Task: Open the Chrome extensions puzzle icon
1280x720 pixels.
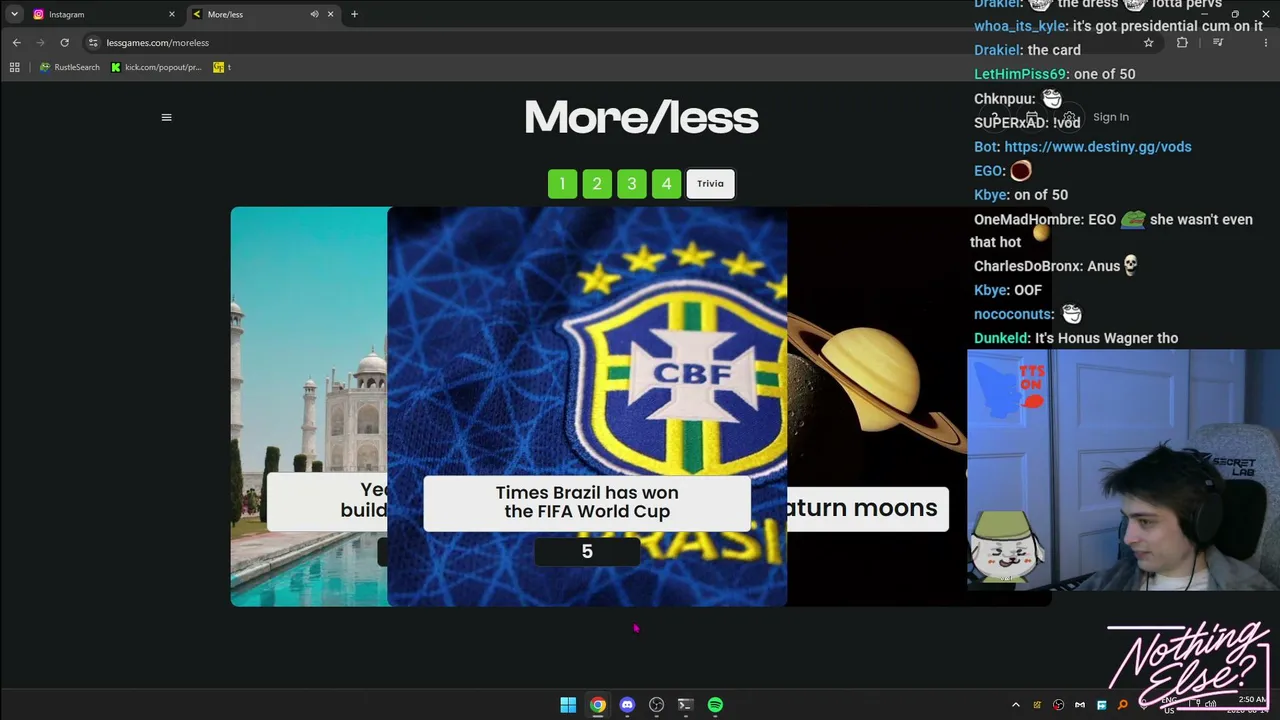Action: 1182,43
